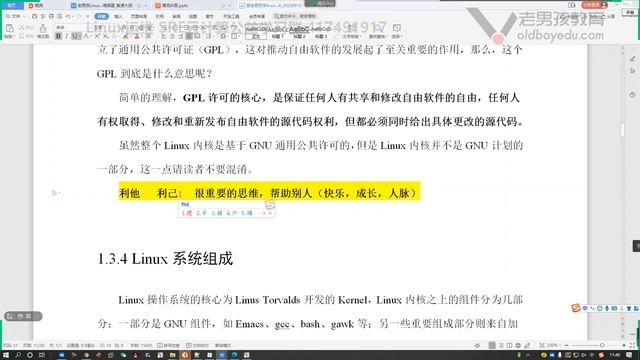Click the zoom in plus button
Viewport: 640px width, 360px height.
point(624,345)
